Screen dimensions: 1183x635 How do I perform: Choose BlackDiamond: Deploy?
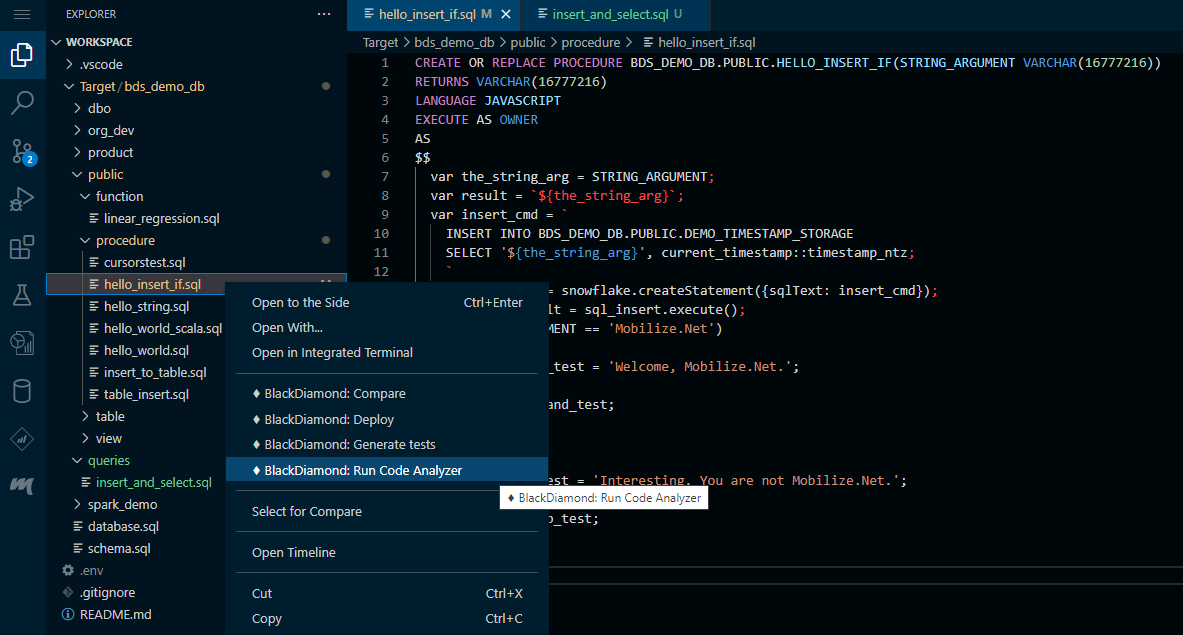click(387, 419)
